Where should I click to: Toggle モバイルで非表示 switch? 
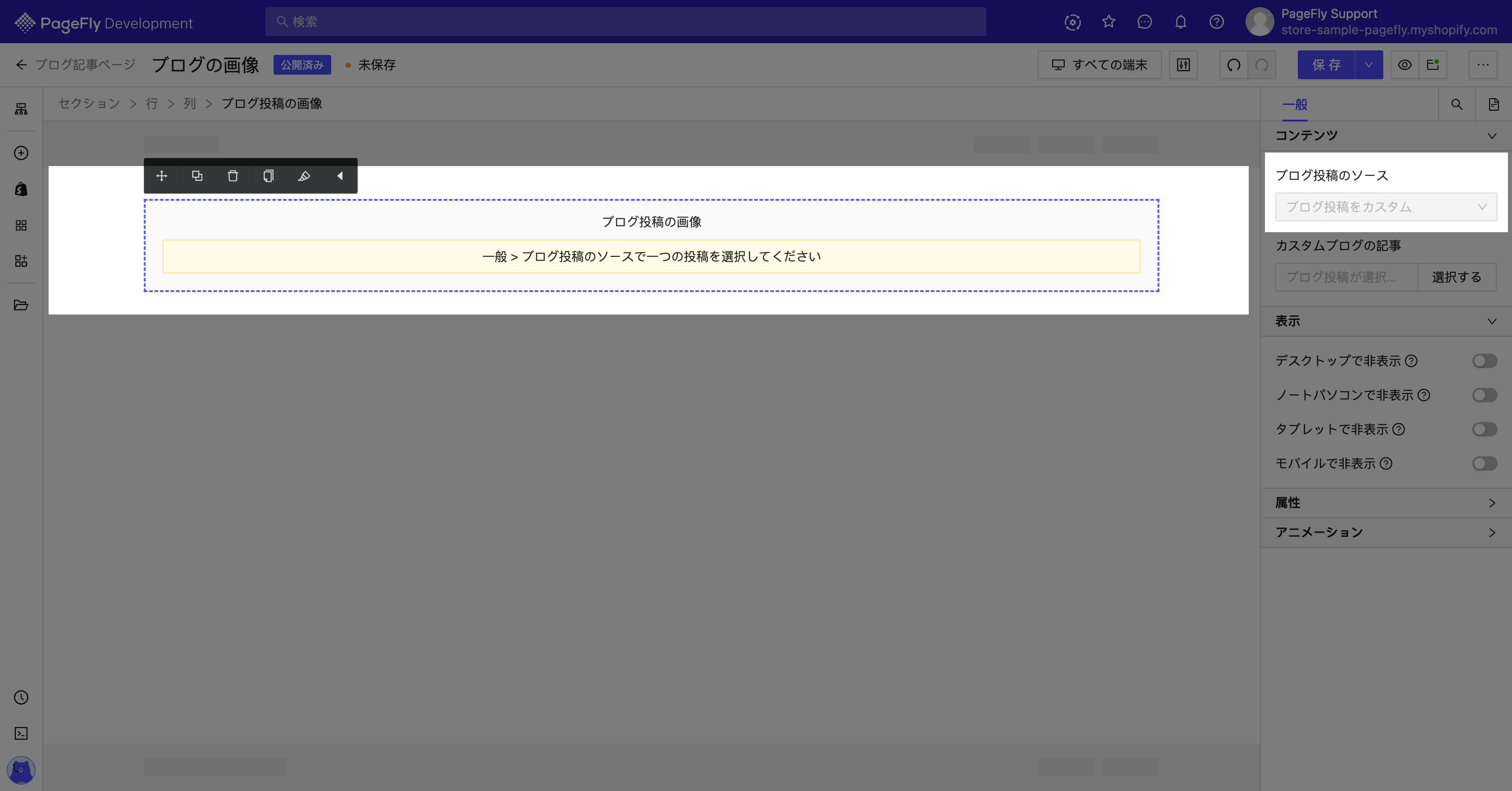point(1485,463)
